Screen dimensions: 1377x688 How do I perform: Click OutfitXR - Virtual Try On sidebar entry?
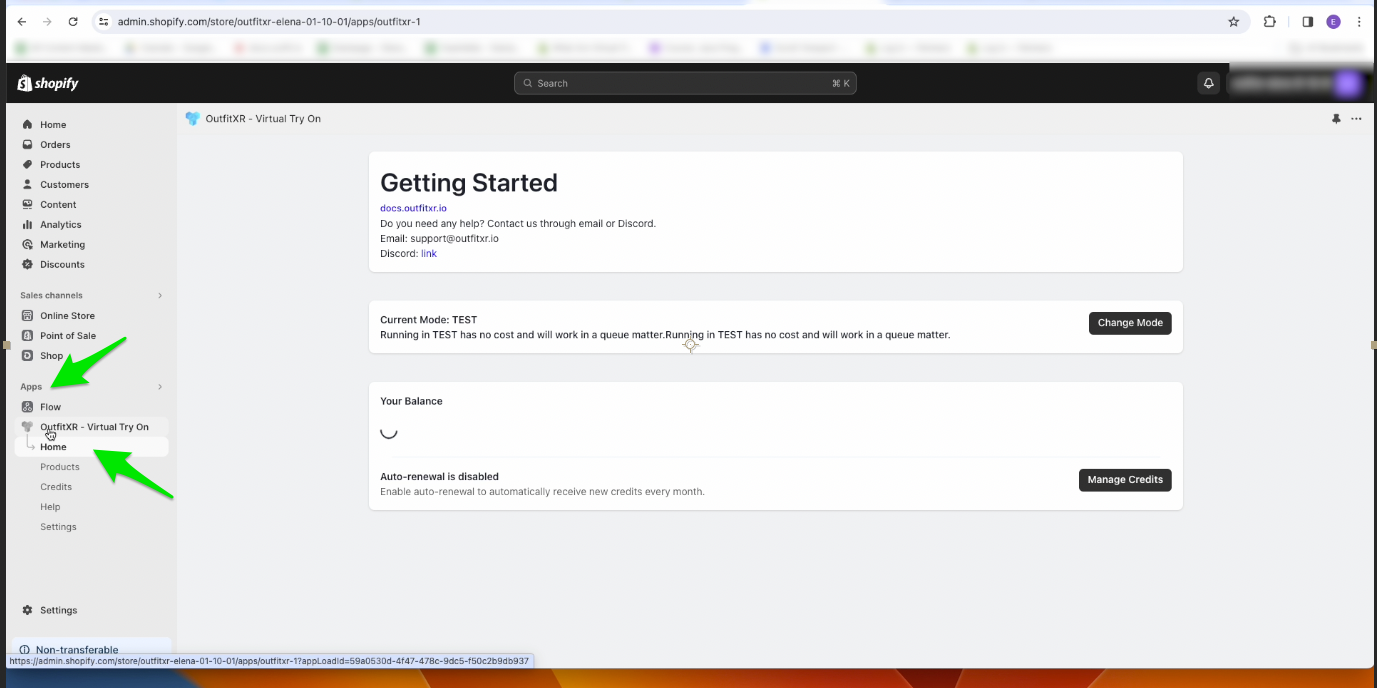click(x=92, y=427)
